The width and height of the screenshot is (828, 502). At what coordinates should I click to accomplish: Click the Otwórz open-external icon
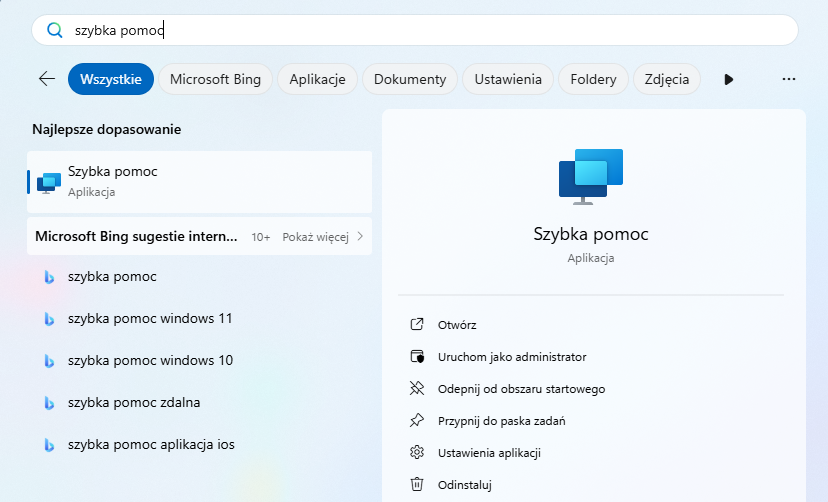[417, 324]
